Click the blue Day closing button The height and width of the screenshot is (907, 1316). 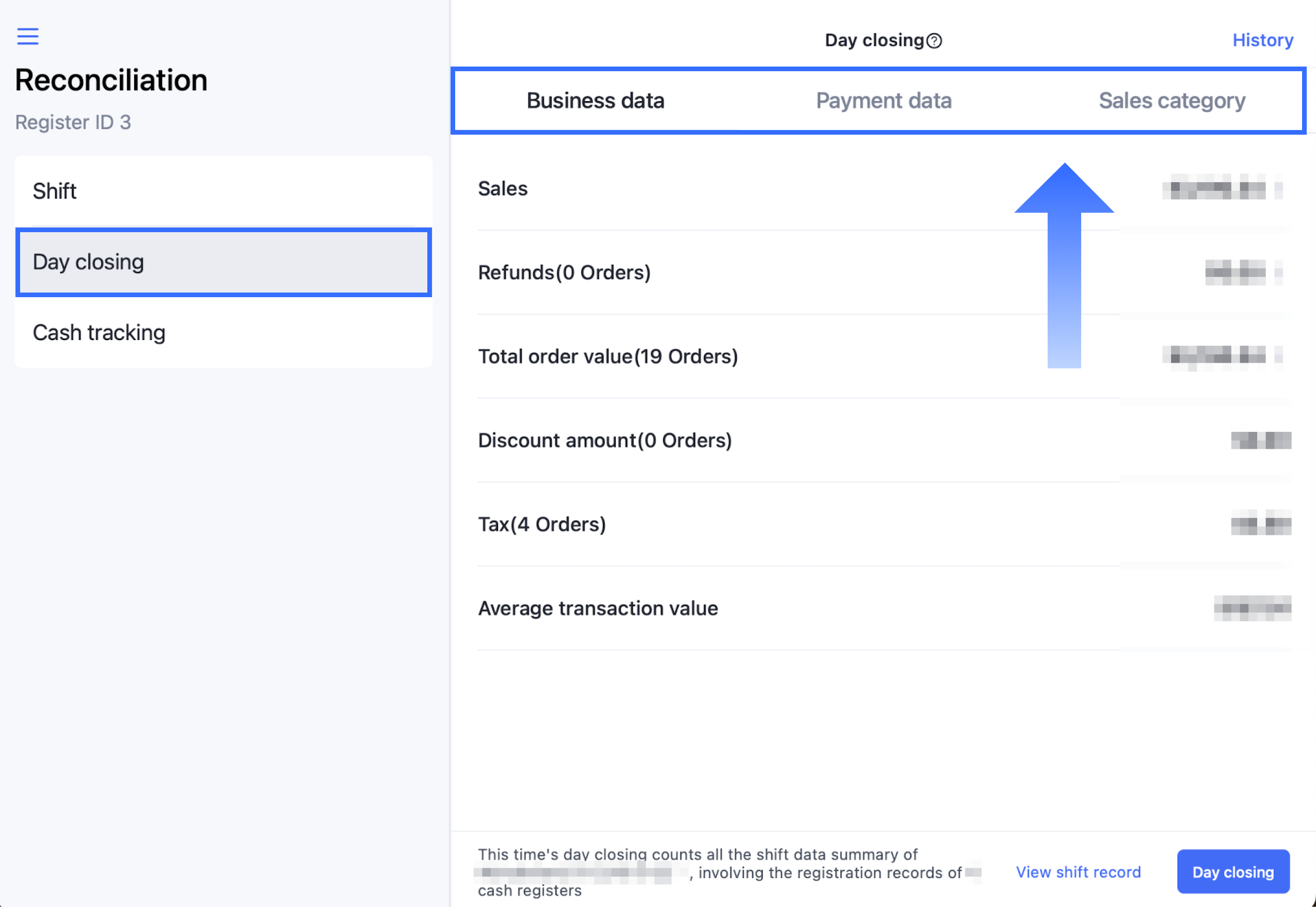coord(1233,872)
